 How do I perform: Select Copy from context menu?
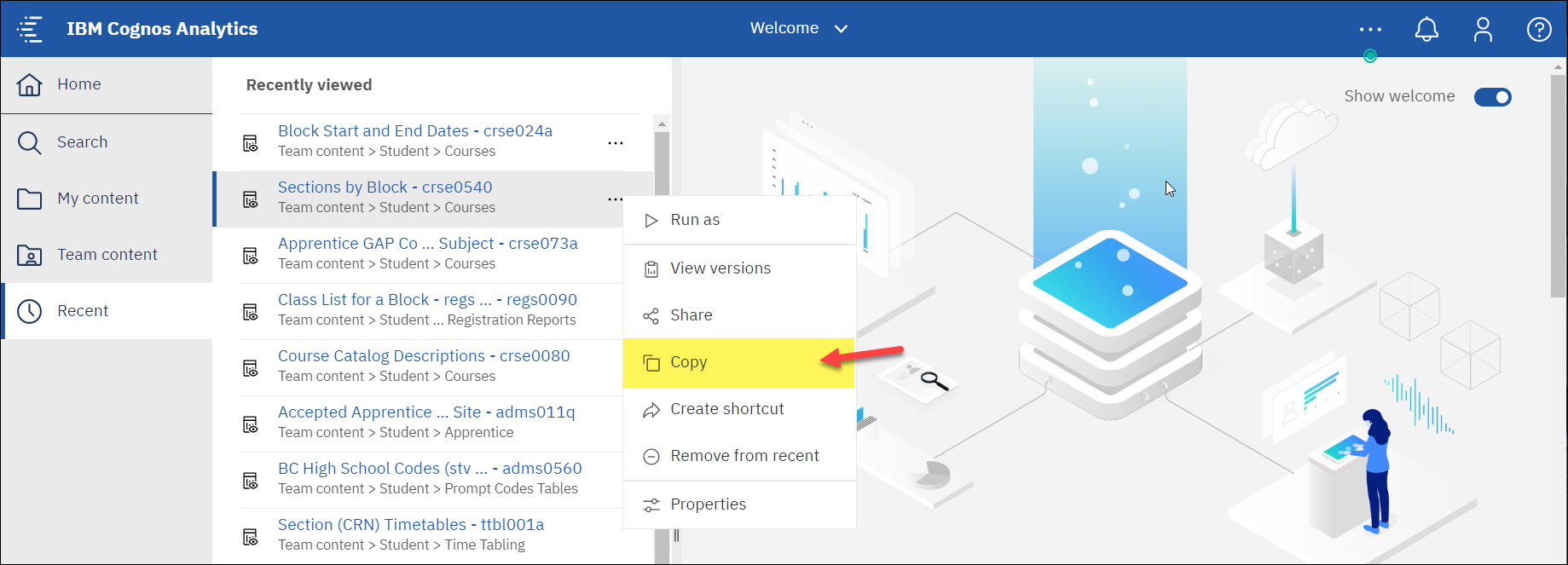[x=739, y=362]
